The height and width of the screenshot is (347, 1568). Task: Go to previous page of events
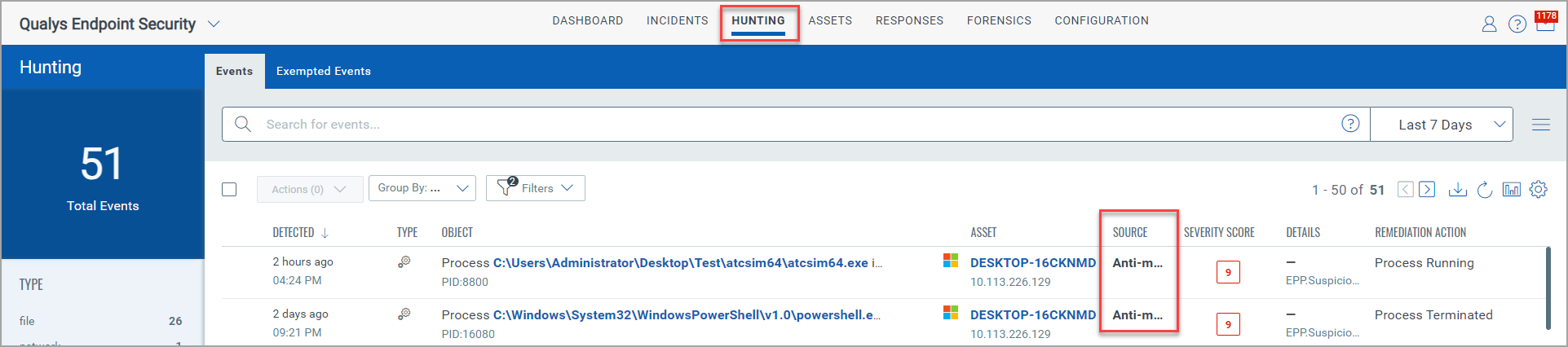point(1405,189)
